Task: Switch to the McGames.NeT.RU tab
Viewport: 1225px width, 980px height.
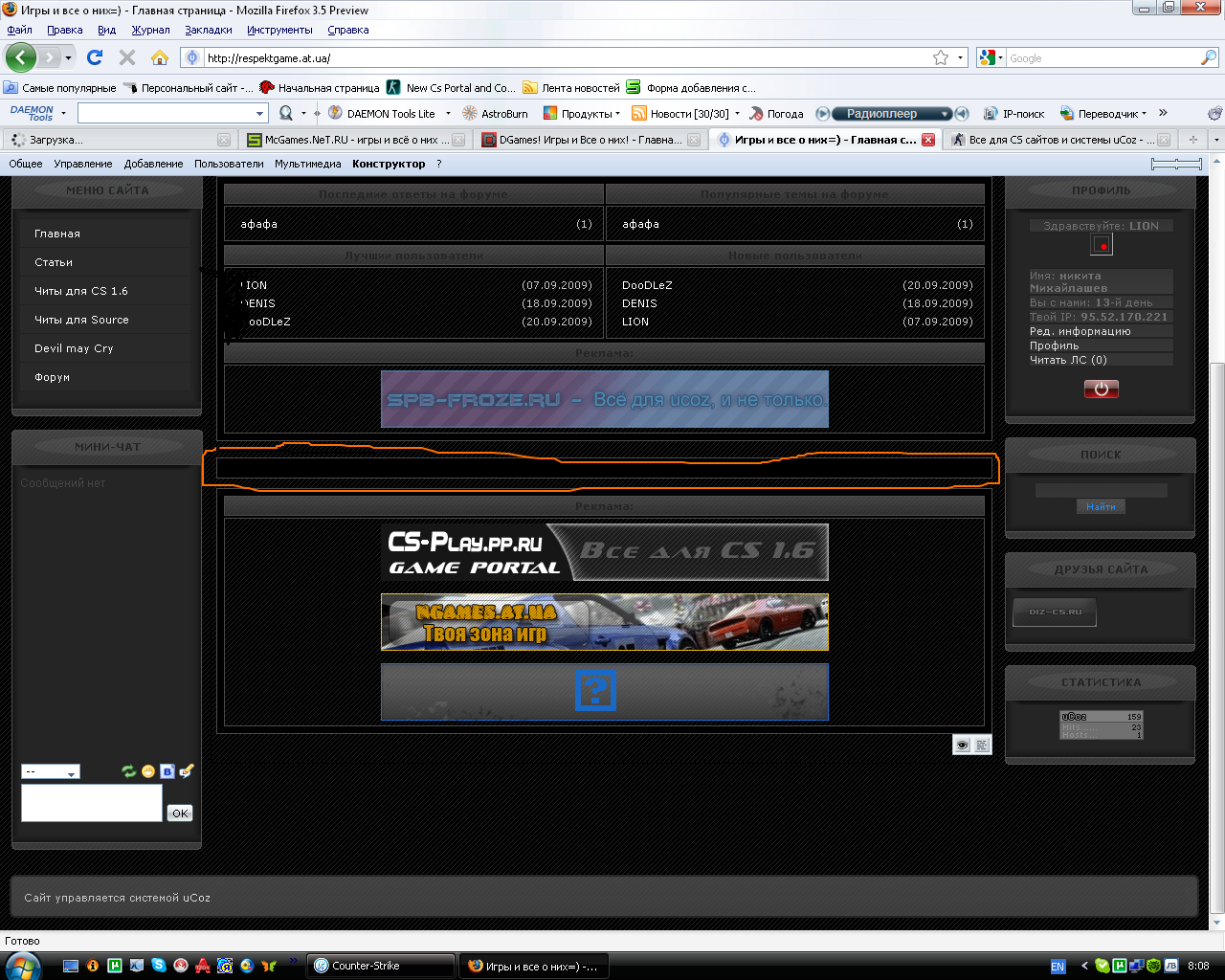Action: click(x=353, y=140)
